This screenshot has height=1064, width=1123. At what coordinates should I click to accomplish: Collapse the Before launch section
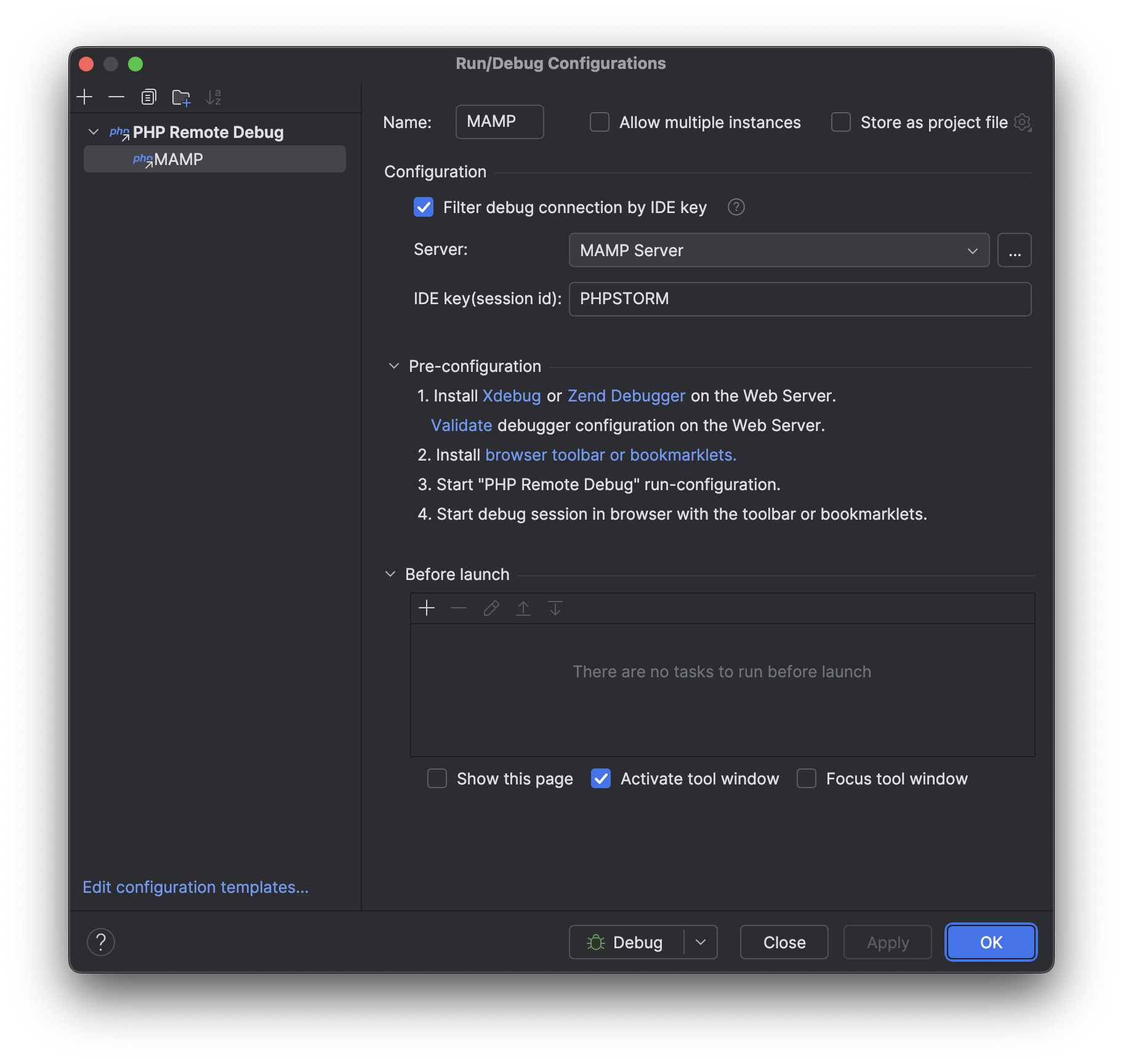tap(390, 573)
